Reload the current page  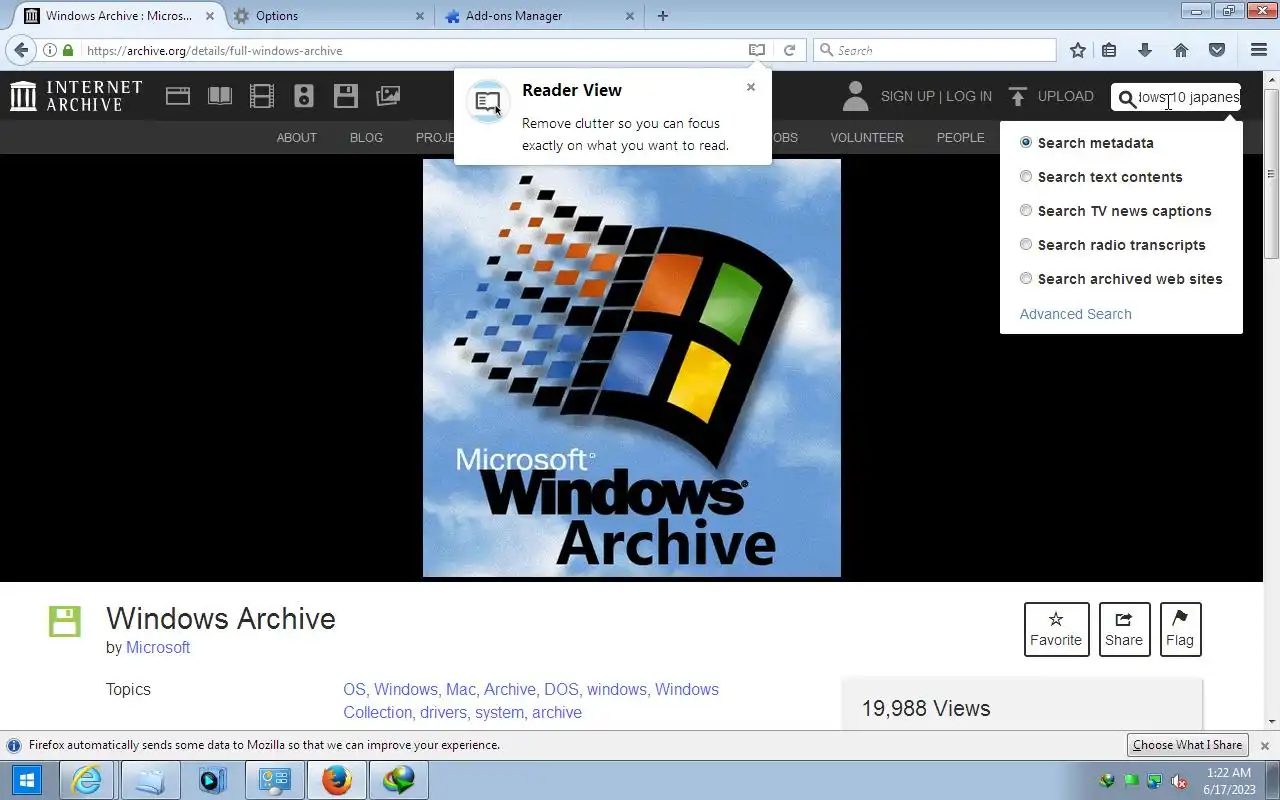[789, 50]
